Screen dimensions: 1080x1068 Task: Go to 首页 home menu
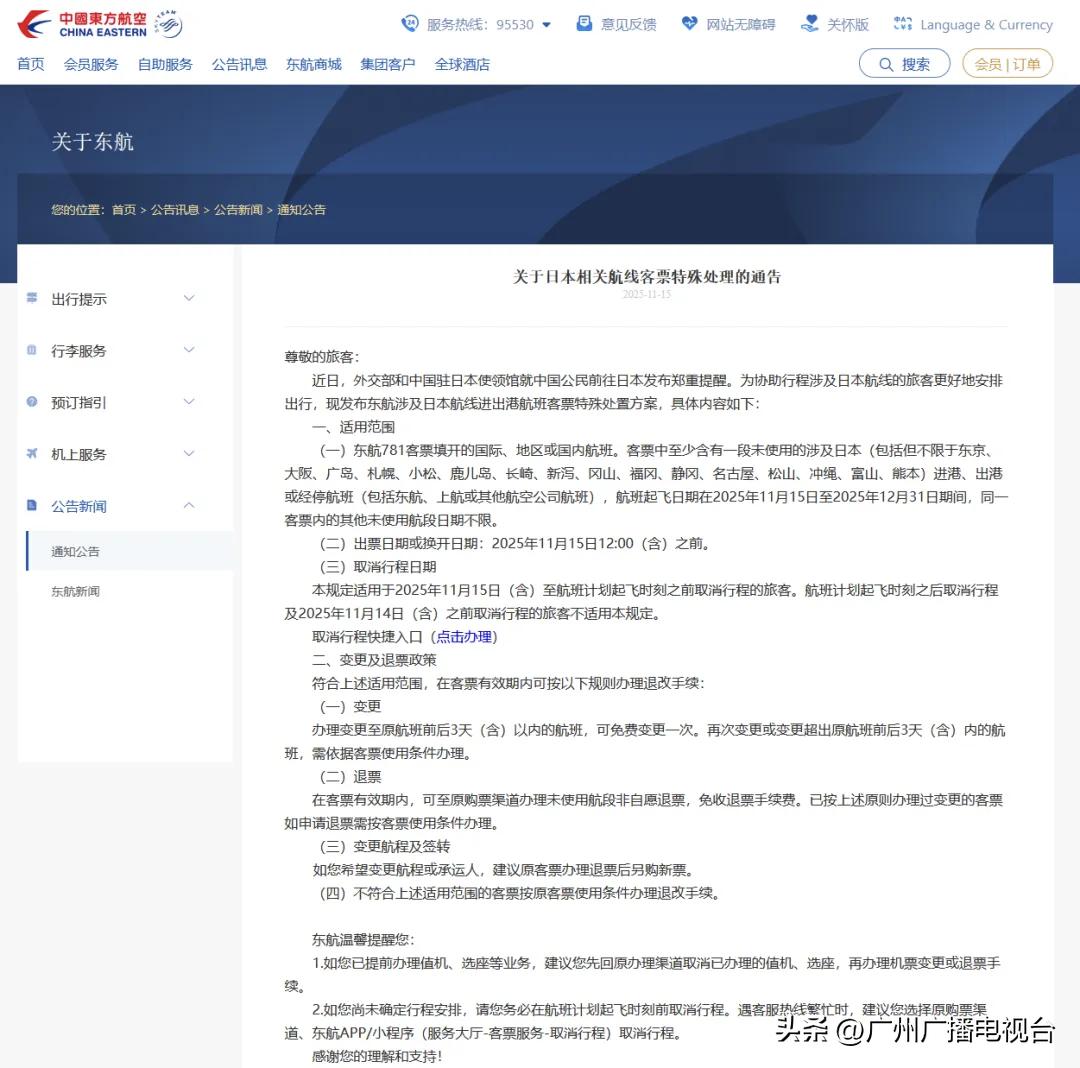tap(31, 64)
